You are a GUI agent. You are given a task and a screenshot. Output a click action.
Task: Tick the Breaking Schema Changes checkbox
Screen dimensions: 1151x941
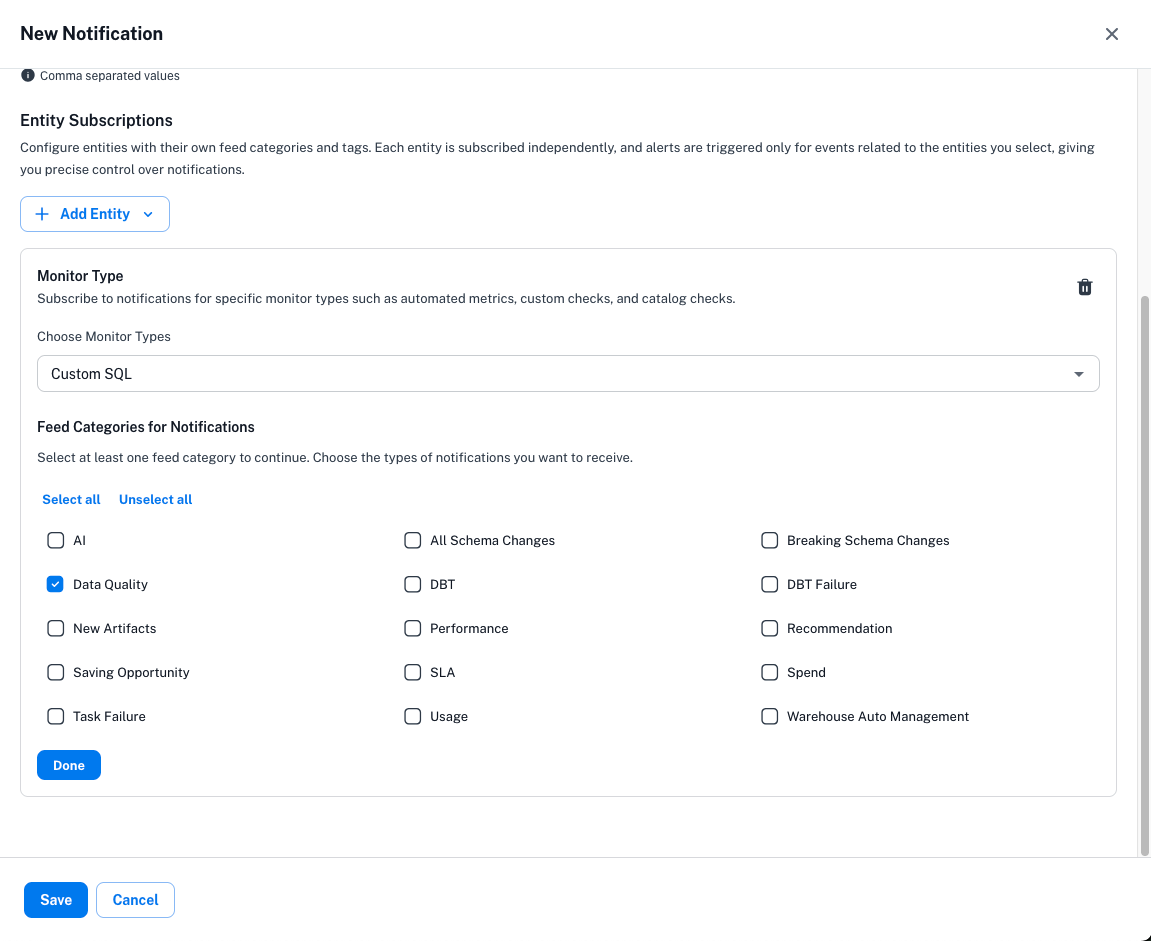point(769,540)
